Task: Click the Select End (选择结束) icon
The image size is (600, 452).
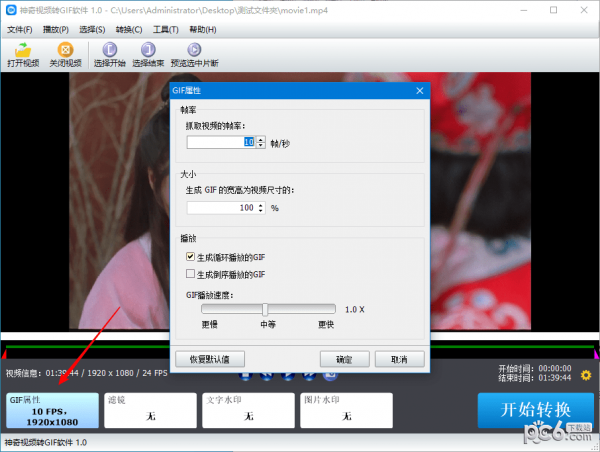Action: point(149,49)
